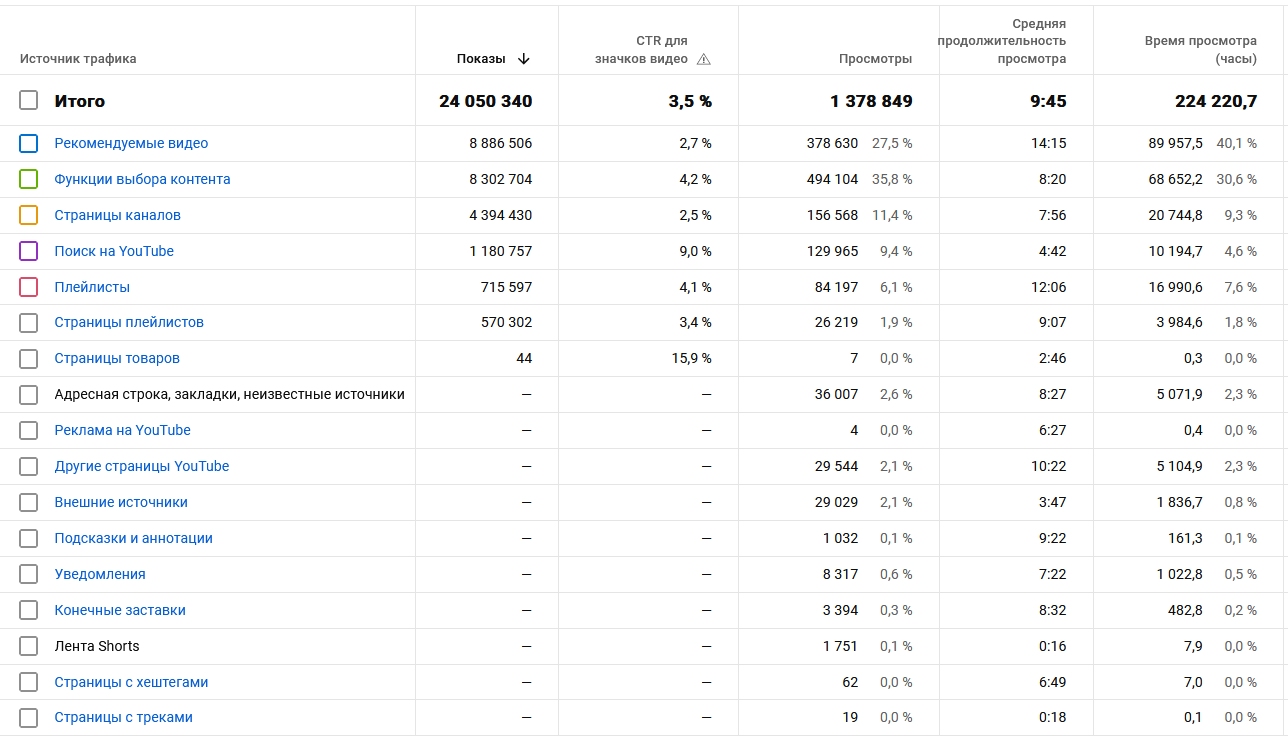
Task: Toggle the Итого checkbox
Action: (x=29, y=100)
